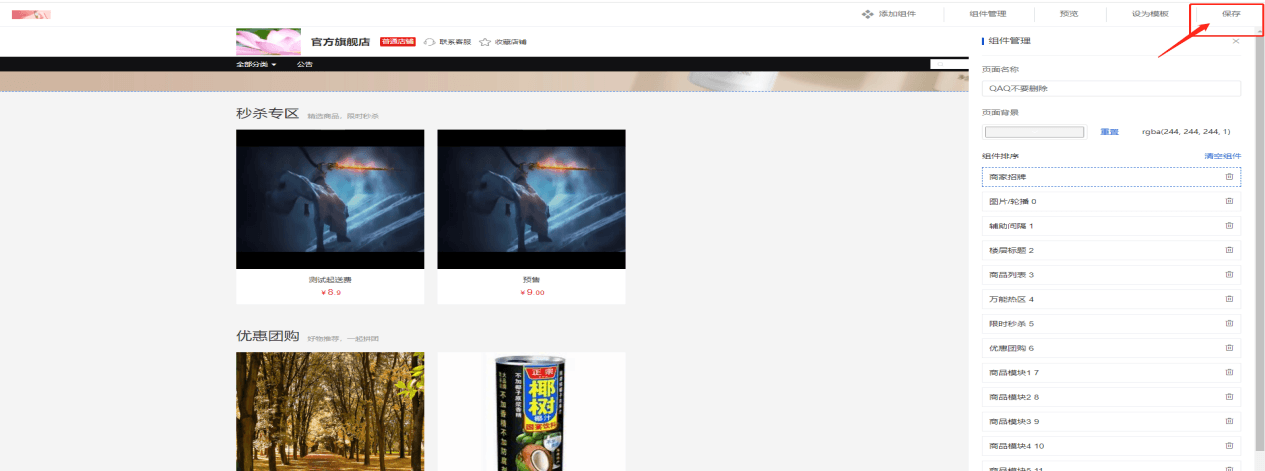Delete the 商家招牌 component via trash icon

1229,176
